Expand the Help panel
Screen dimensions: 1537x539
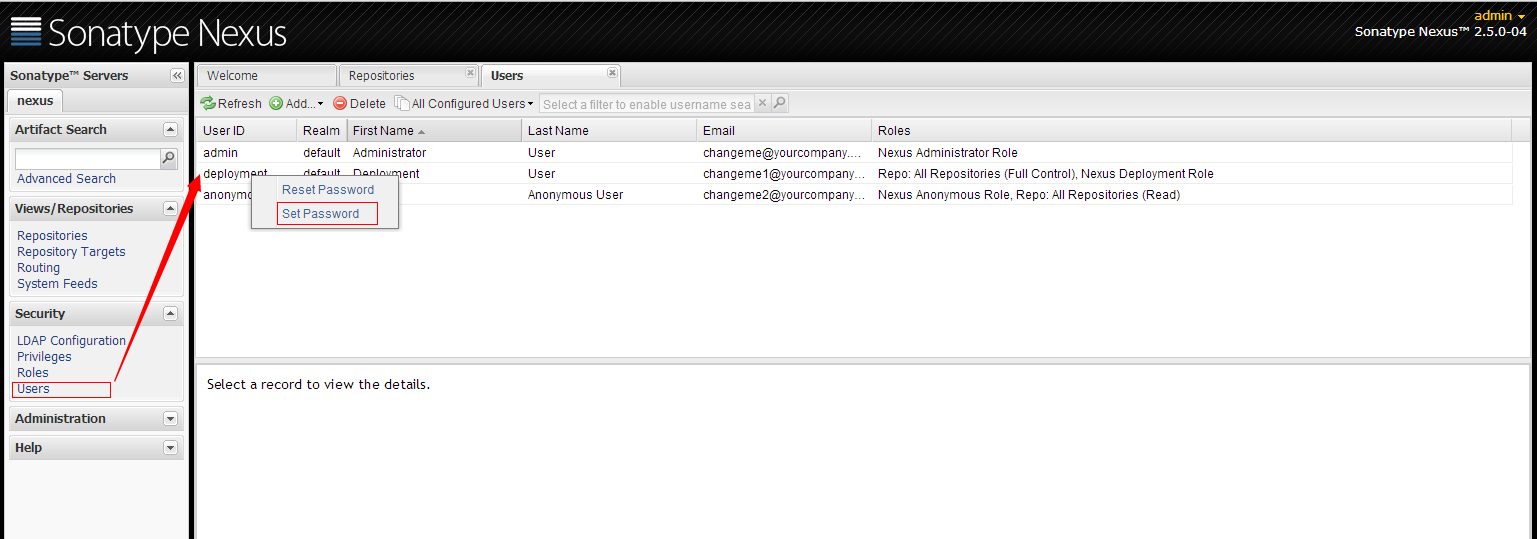point(170,448)
